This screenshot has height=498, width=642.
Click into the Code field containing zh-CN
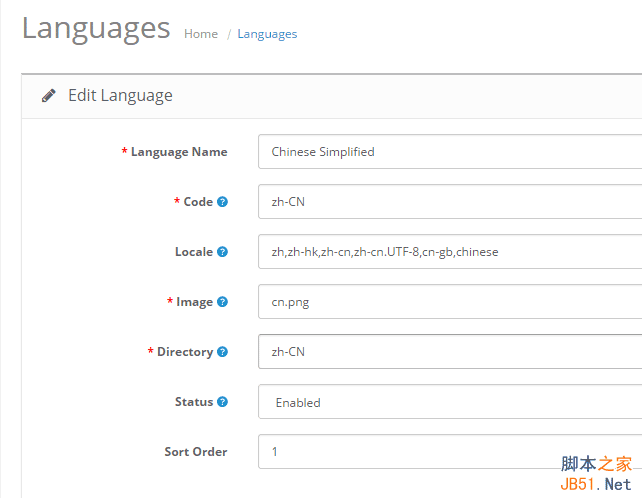[450, 202]
